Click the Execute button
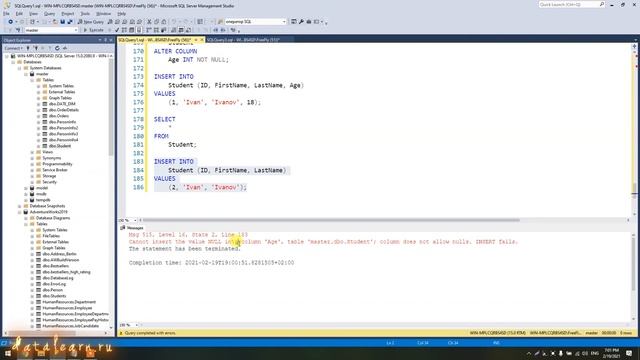Screen dimensions: 640x360 [x=93, y=30]
